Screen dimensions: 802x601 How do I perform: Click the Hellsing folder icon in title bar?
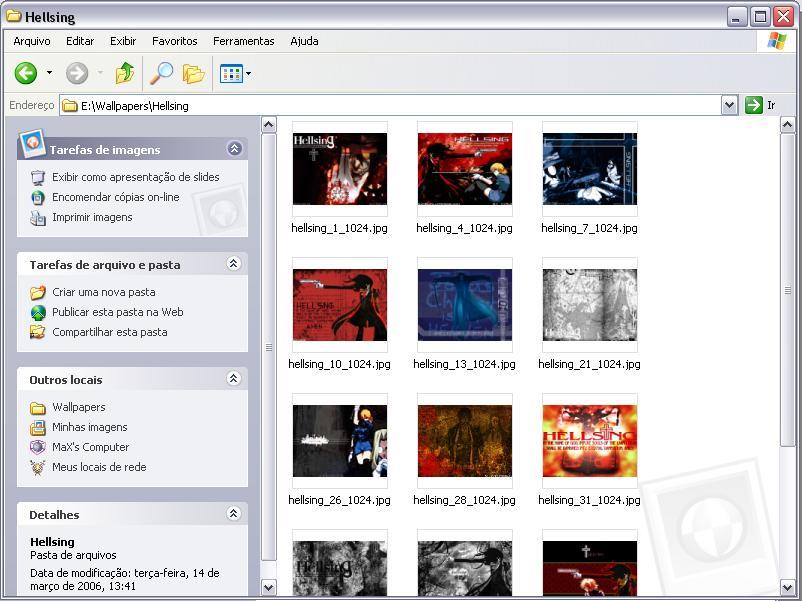(13, 17)
